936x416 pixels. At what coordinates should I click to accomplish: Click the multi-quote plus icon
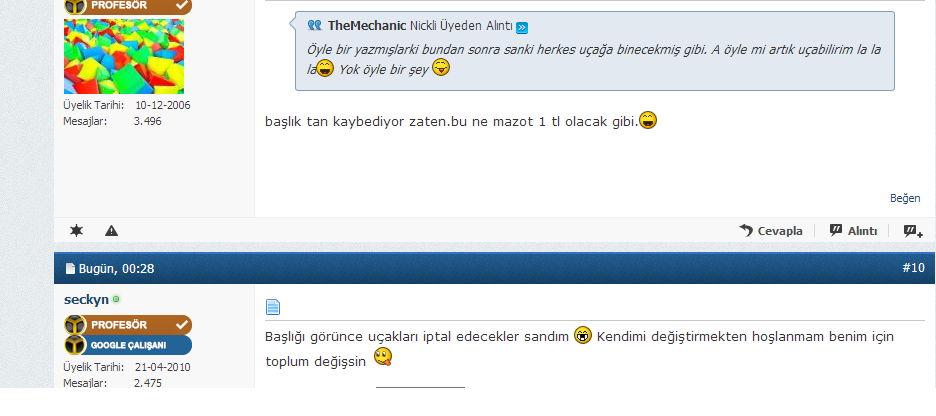coord(913,231)
